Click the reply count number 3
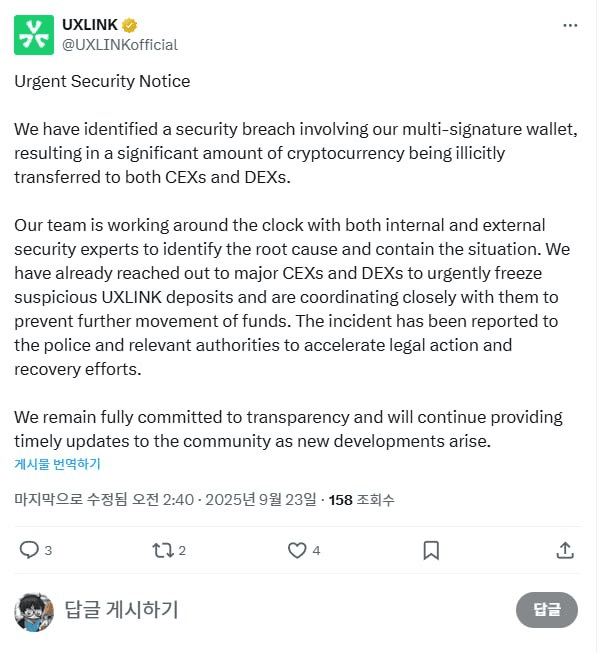This screenshot has height=653, width=616. [48, 551]
